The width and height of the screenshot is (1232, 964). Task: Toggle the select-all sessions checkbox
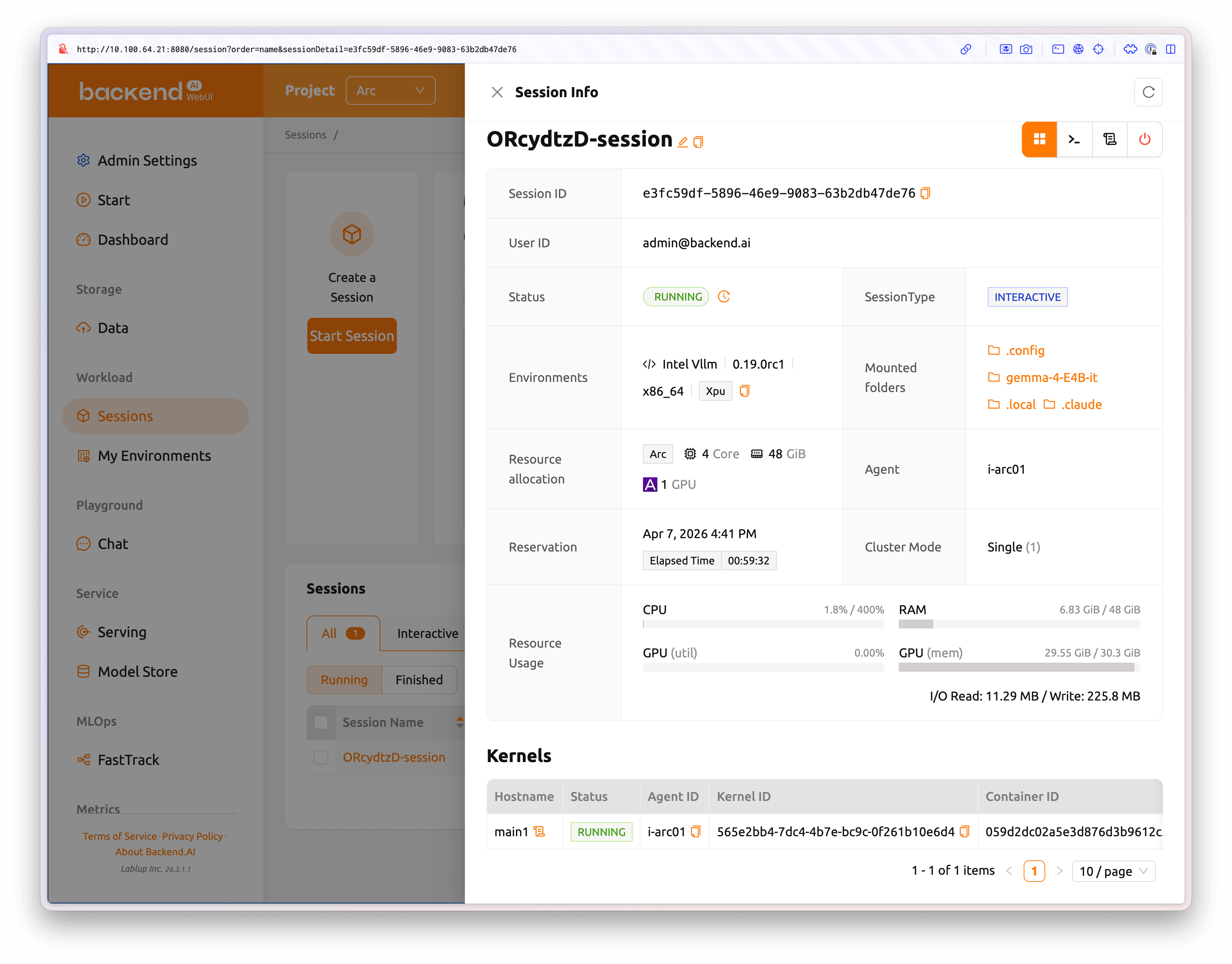pyautogui.click(x=321, y=722)
